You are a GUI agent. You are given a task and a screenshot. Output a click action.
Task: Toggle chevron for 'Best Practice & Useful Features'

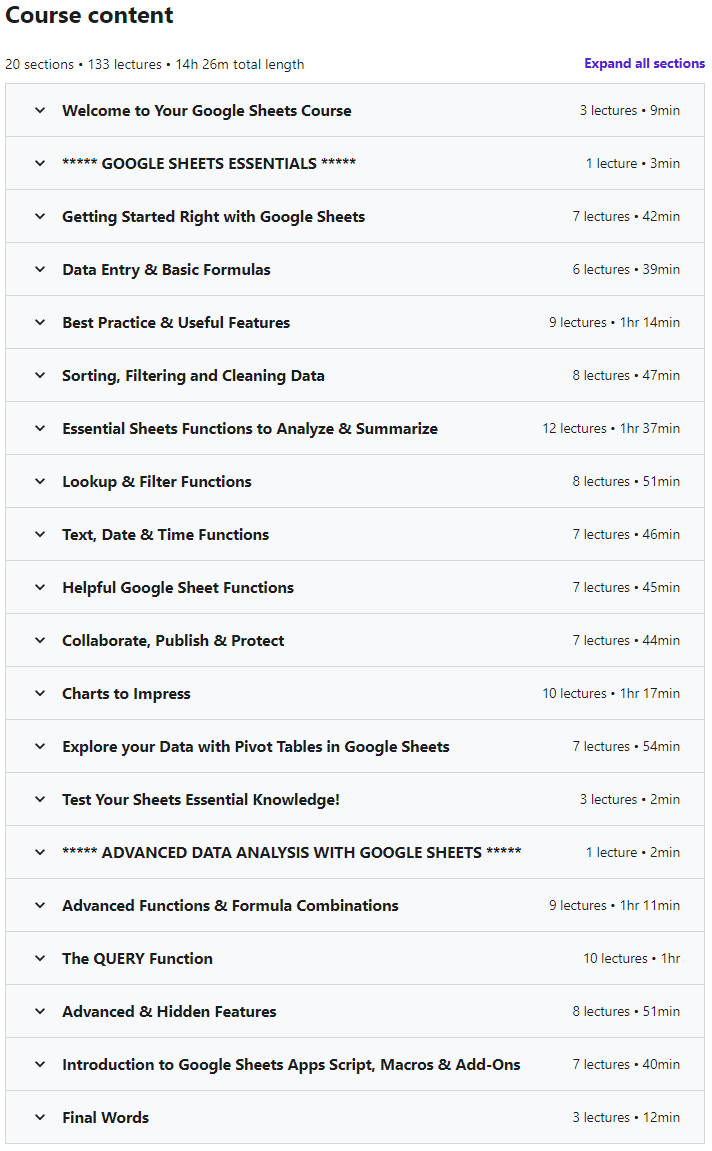click(40, 322)
